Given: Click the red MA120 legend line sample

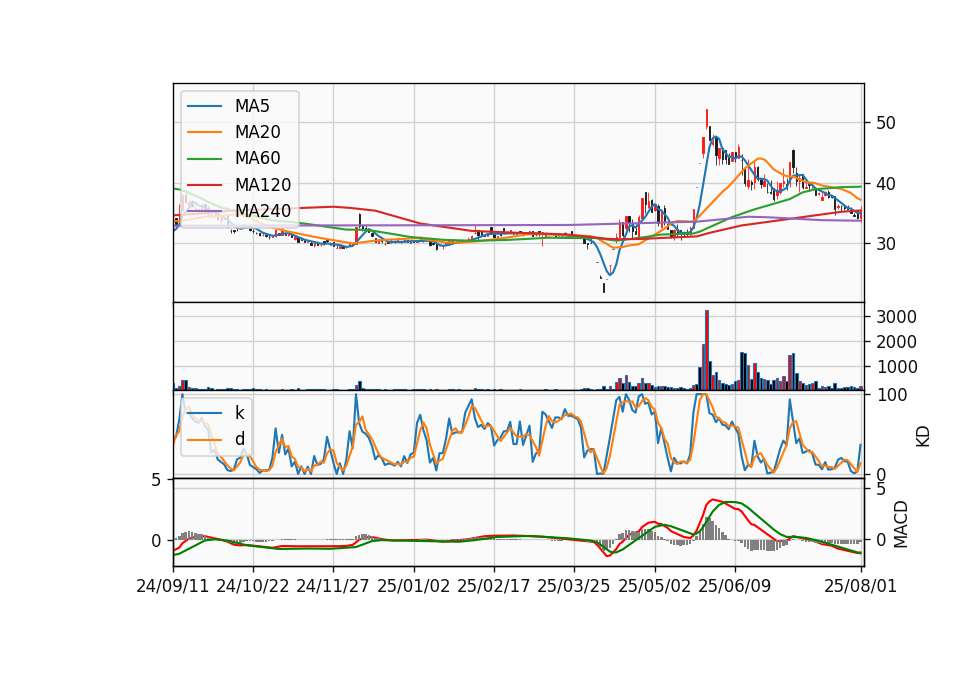Looking at the screenshot, I should click(x=204, y=185).
